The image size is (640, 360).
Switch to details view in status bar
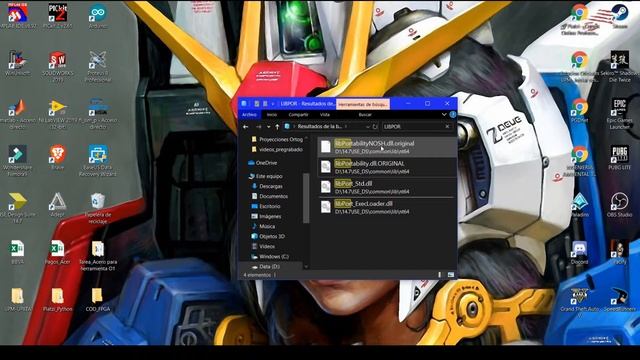pyautogui.click(x=440, y=275)
